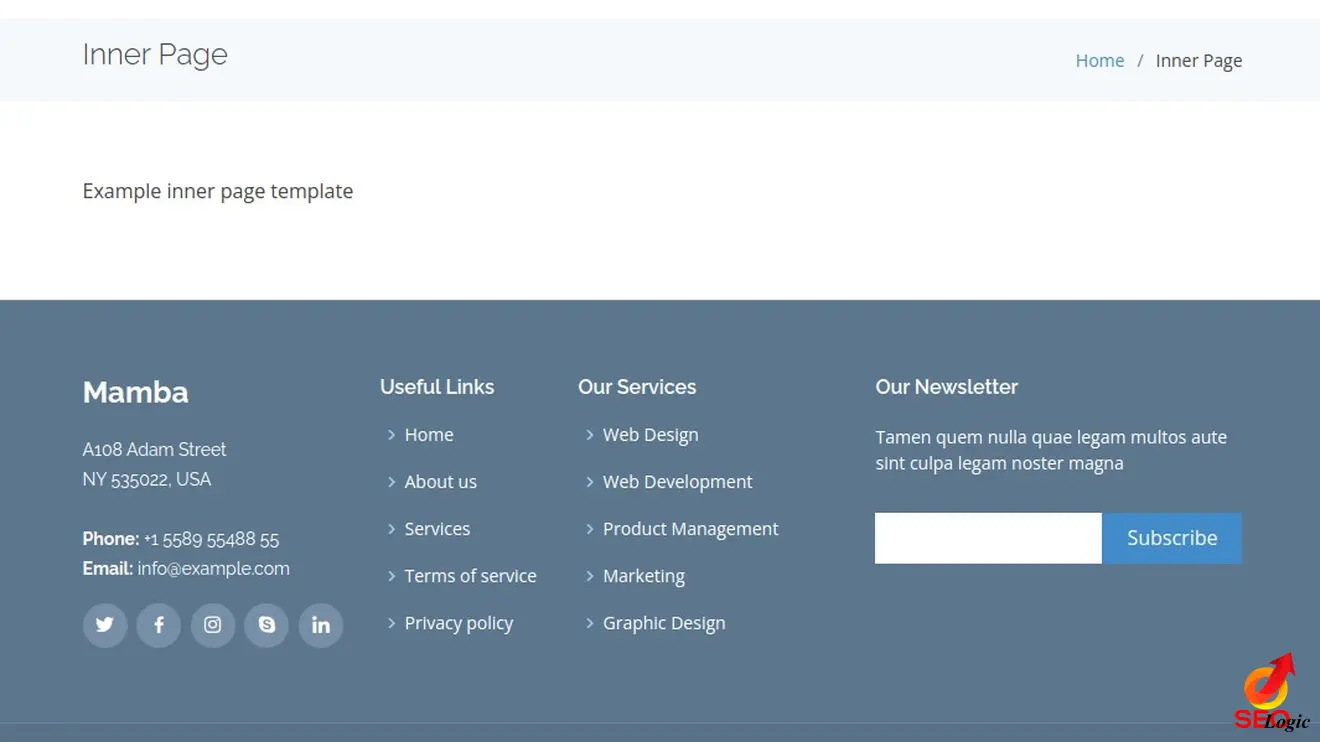This screenshot has width=1320, height=742.
Task: Click Home under Useful Links
Action: click(x=429, y=435)
